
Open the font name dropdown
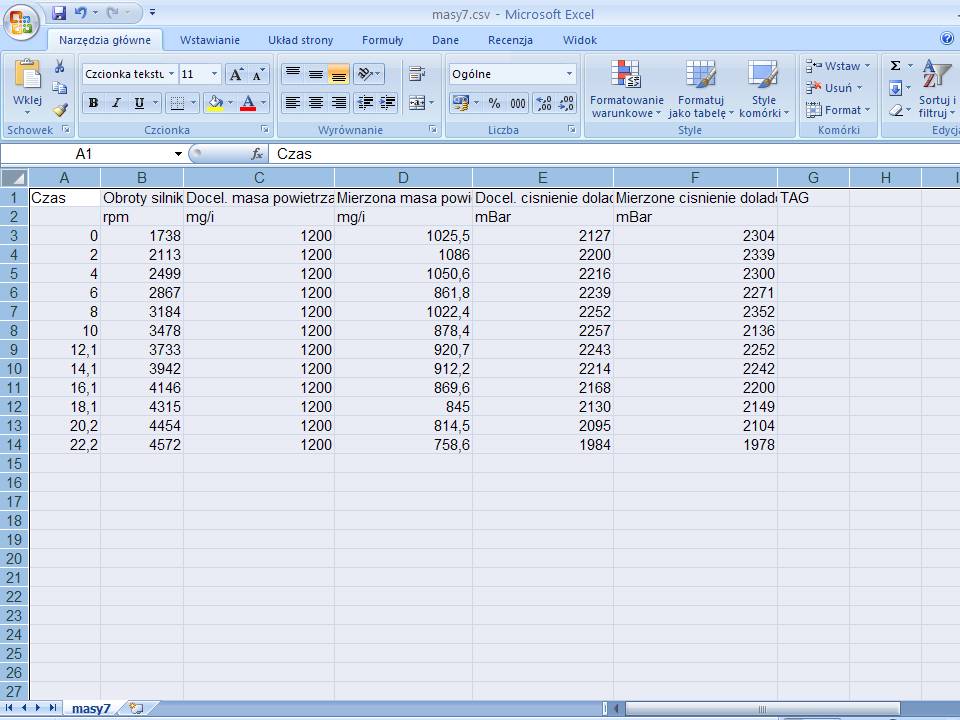click(x=171, y=74)
